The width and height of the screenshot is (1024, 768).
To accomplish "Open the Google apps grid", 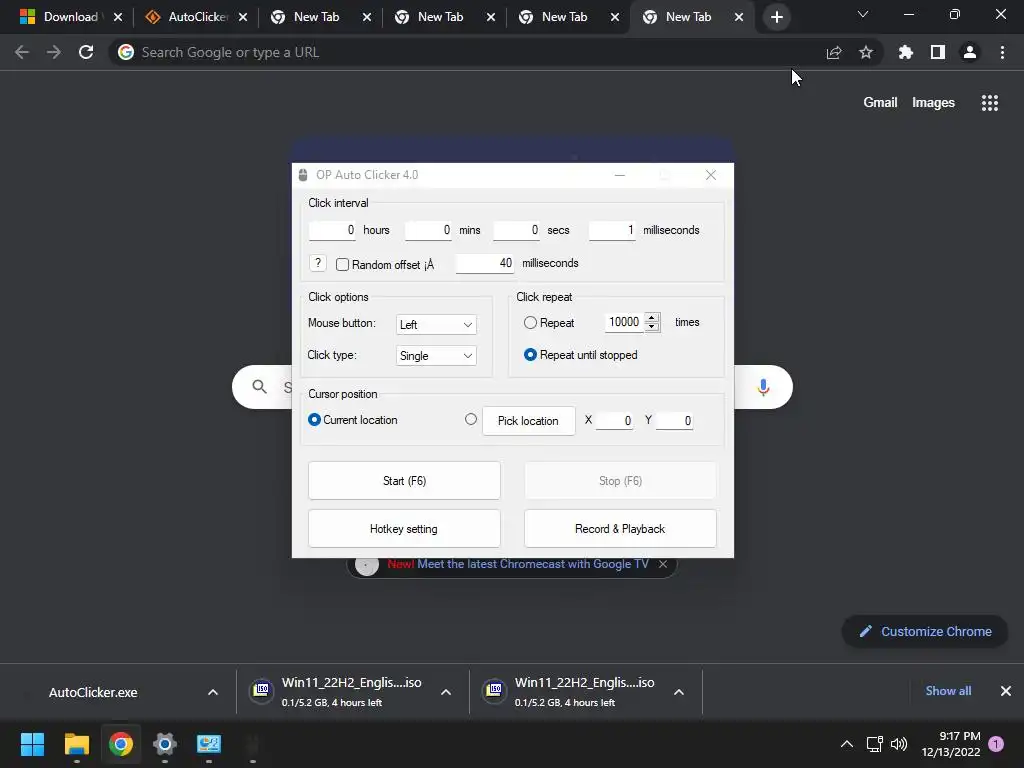I will (990, 103).
